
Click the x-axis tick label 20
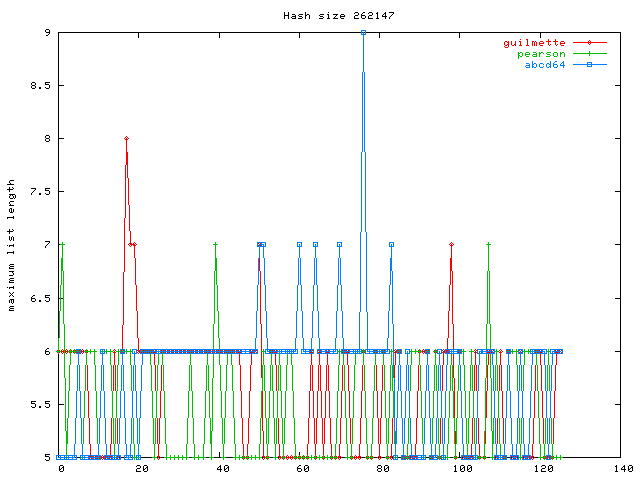pyautogui.click(x=142, y=469)
